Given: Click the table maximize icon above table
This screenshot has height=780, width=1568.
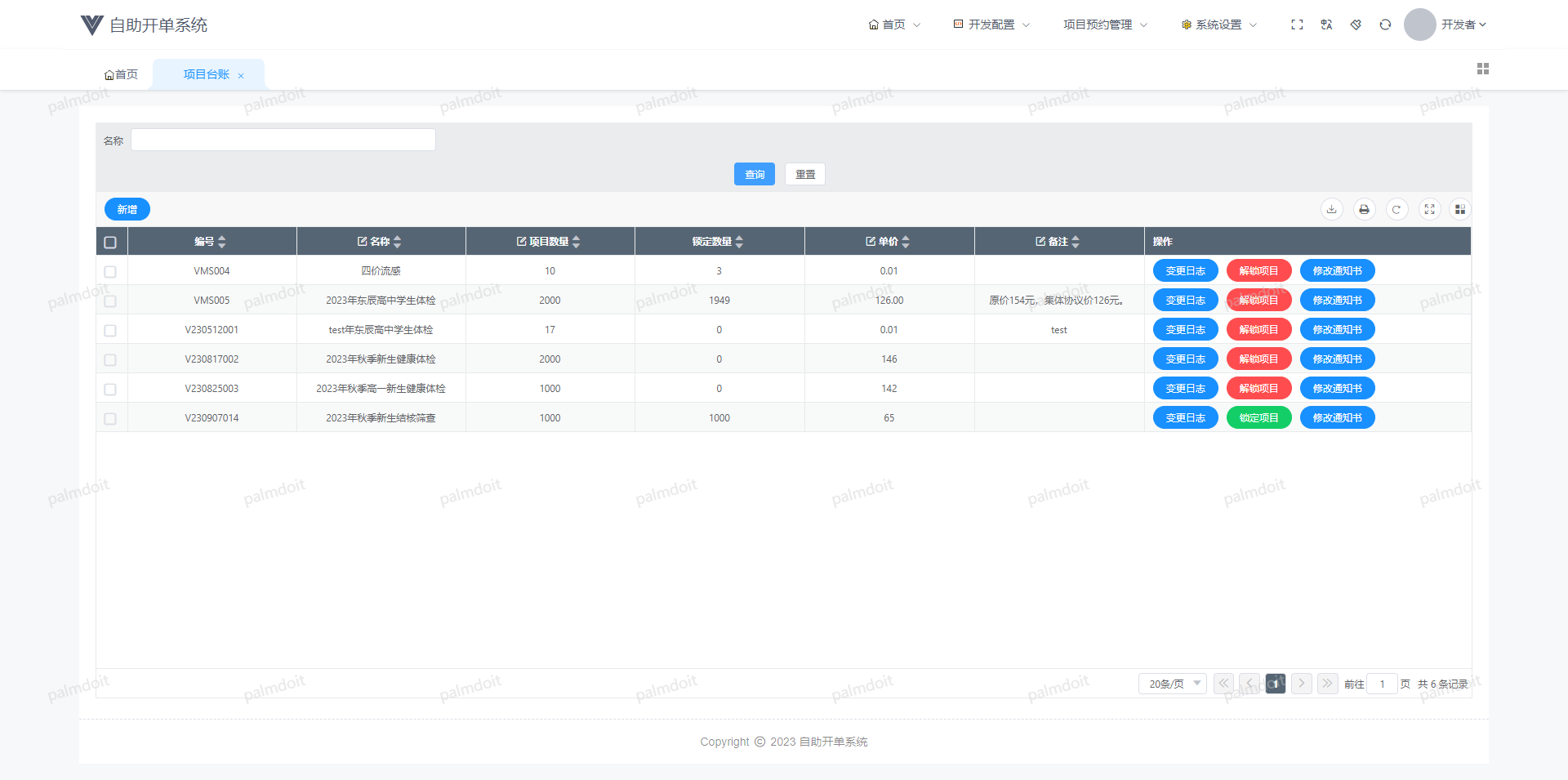Looking at the screenshot, I should tap(1430, 209).
